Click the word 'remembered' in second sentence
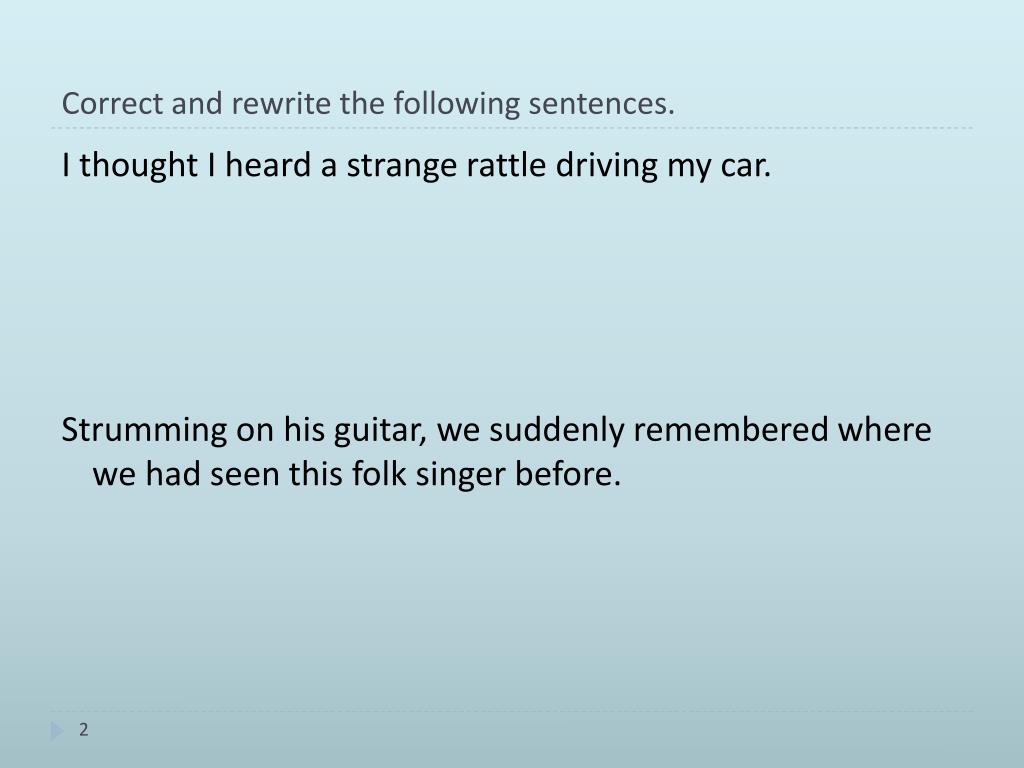The image size is (1024, 768). [730, 430]
